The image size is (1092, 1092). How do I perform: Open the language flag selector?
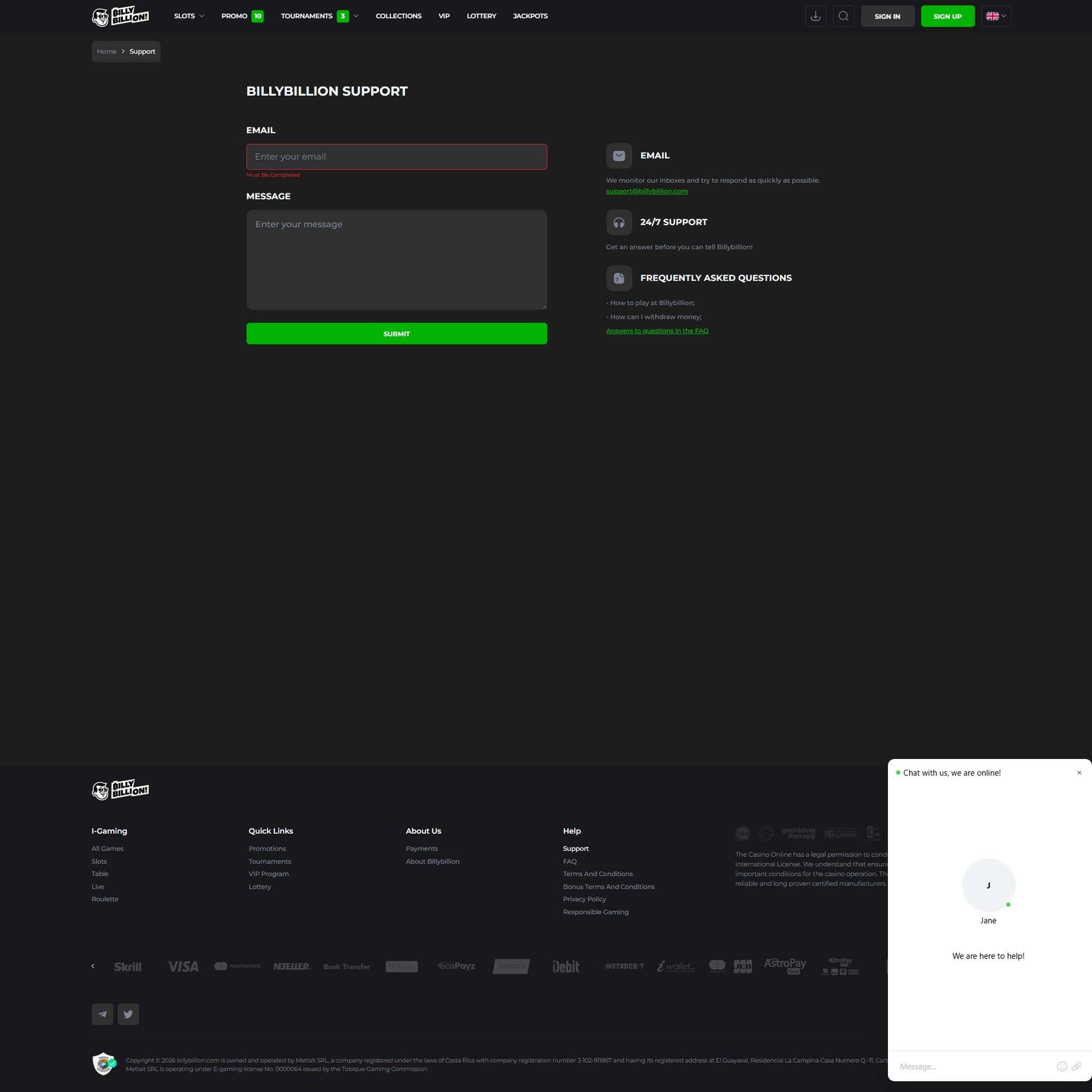(x=996, y=16)
